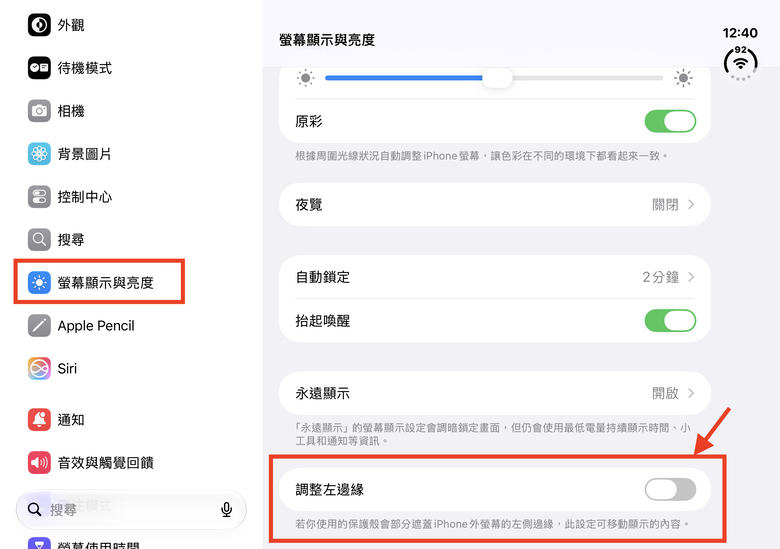
Task: Click the 12:40 clock in status bar
Action: (x=740, y=33)
